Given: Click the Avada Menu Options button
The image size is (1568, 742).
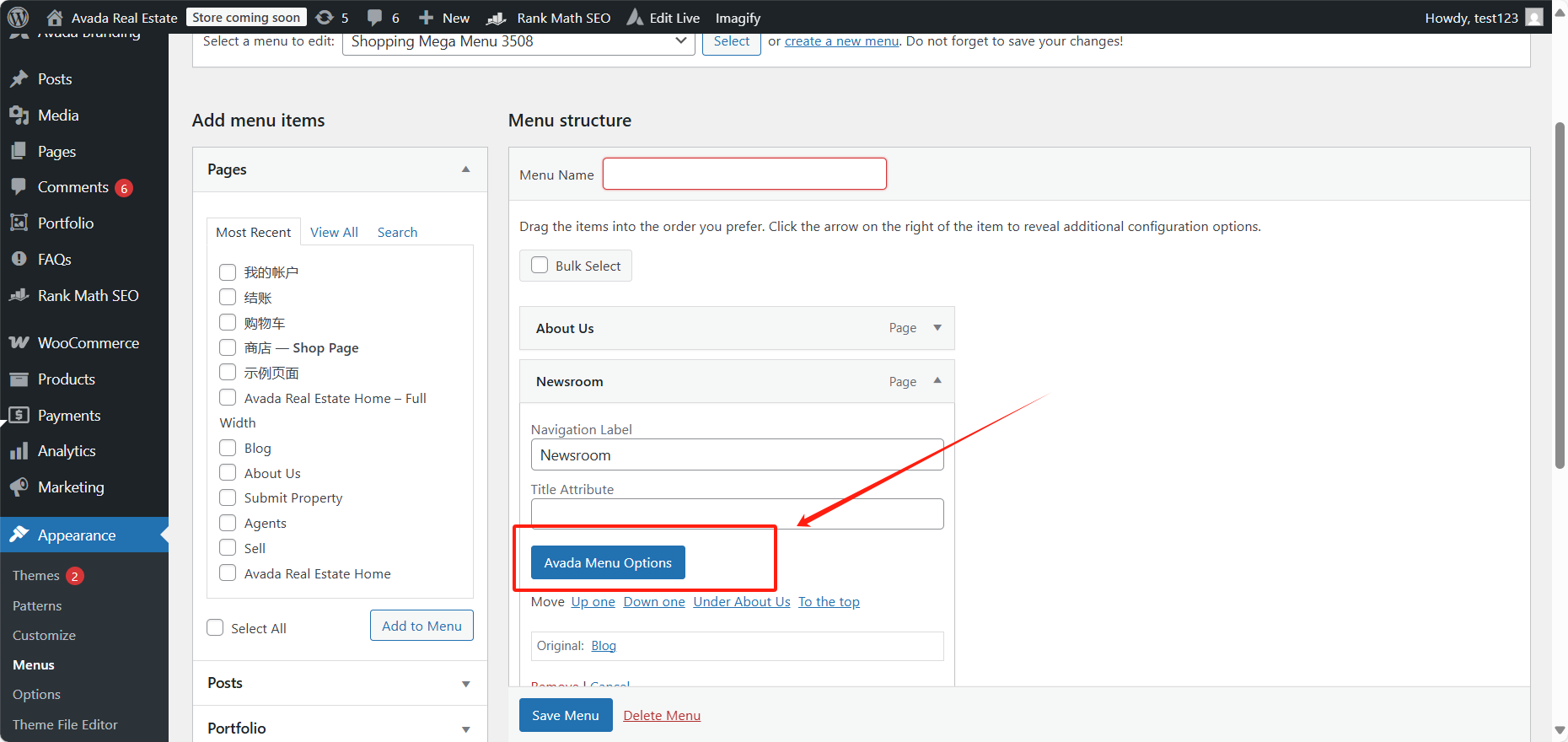Looking at the screenshot, I should 608,563.
